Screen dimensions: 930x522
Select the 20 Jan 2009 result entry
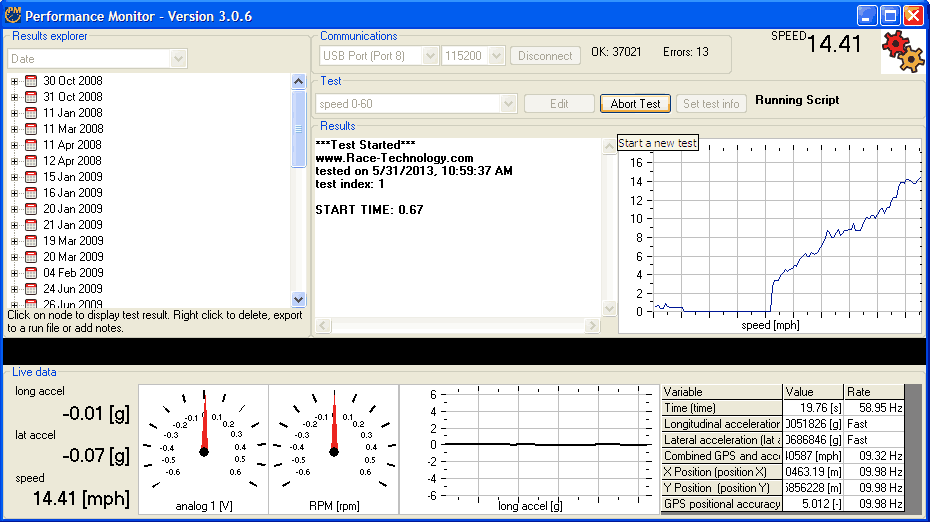(73, 209)
